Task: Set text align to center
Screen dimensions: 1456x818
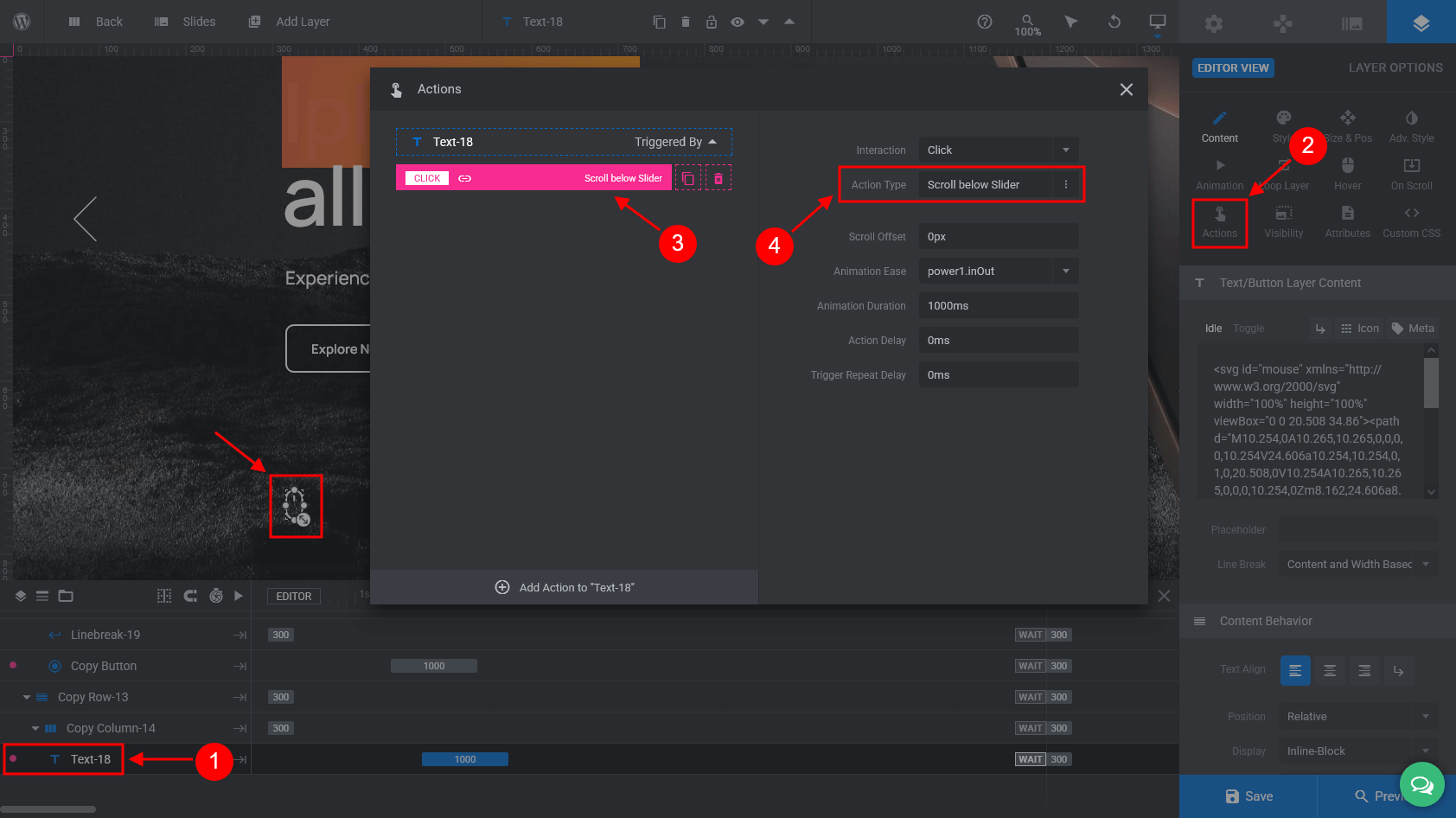Action: click(x=1330, y=671)
